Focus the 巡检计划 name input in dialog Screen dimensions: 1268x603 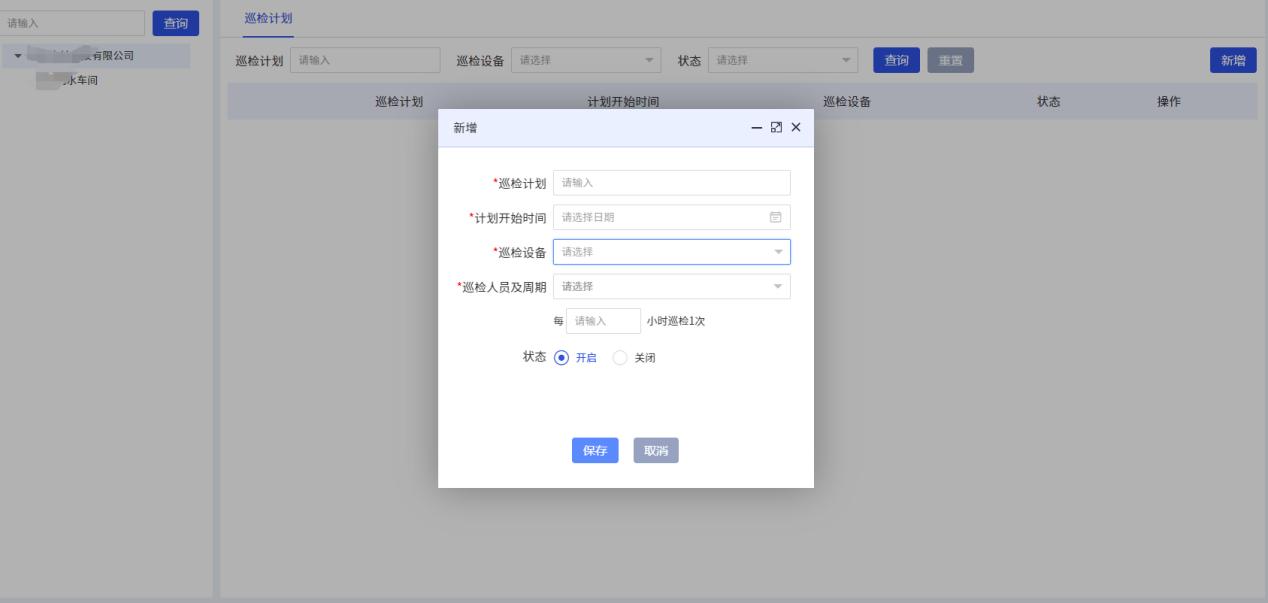click(x=671, y=183)
